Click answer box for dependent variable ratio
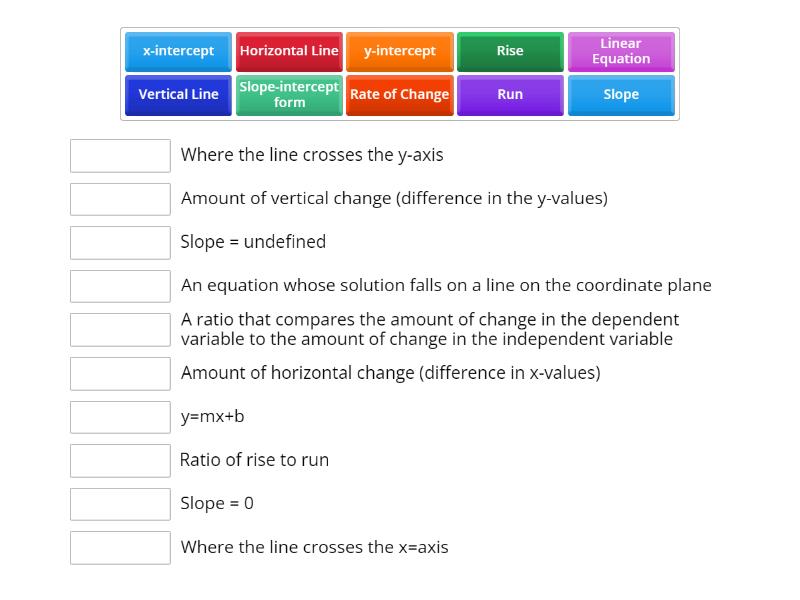 (x=120, y=330)
